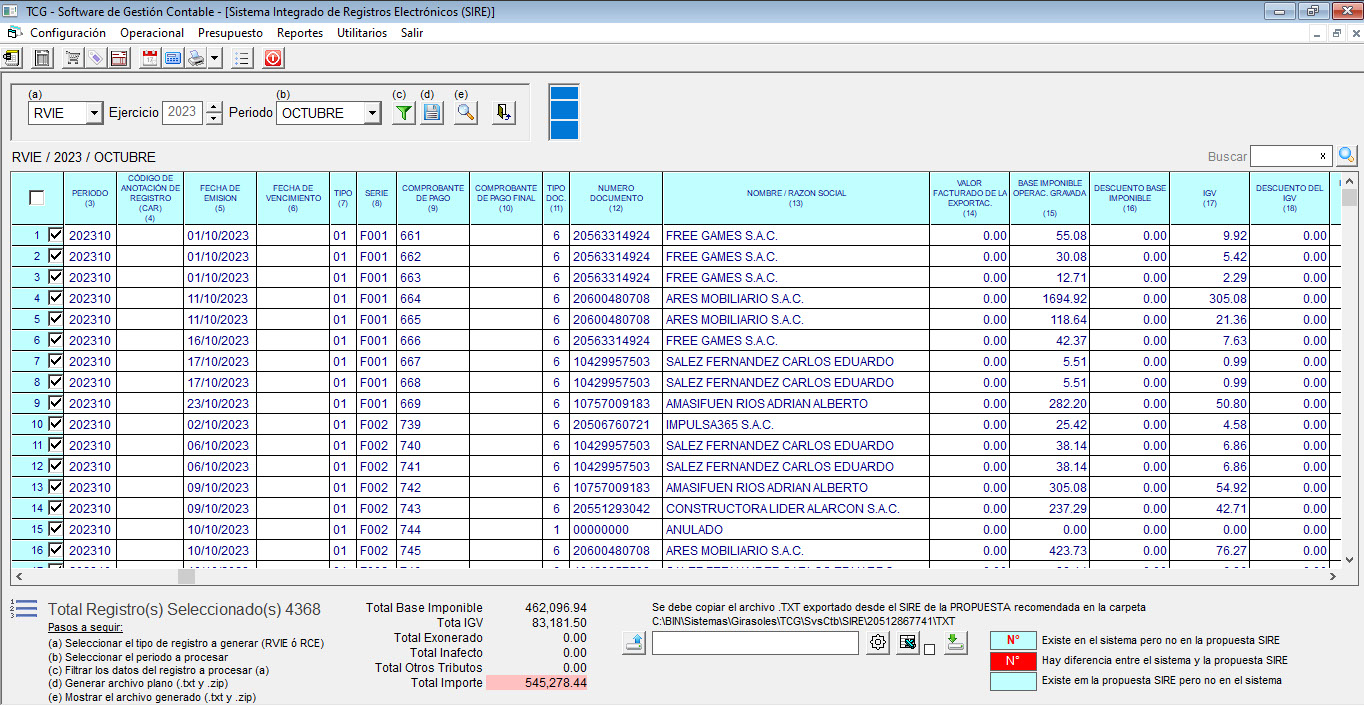Click the search button beside Buscar field
The image size is (1364, 706).
pyautogui.click(x=1347, y=156)
